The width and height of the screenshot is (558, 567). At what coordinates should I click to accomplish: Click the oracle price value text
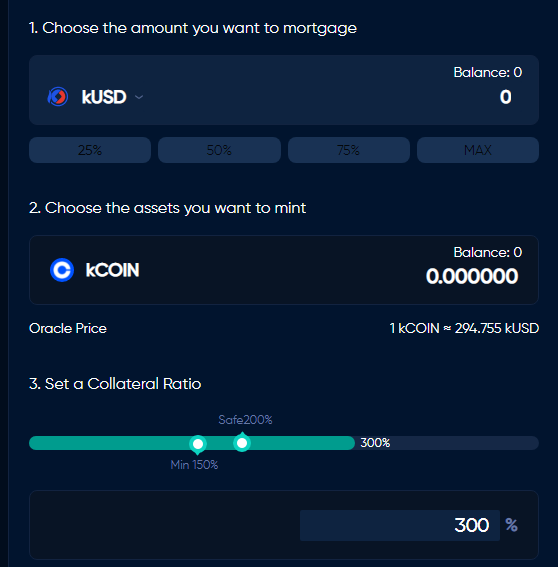point(464,328)
